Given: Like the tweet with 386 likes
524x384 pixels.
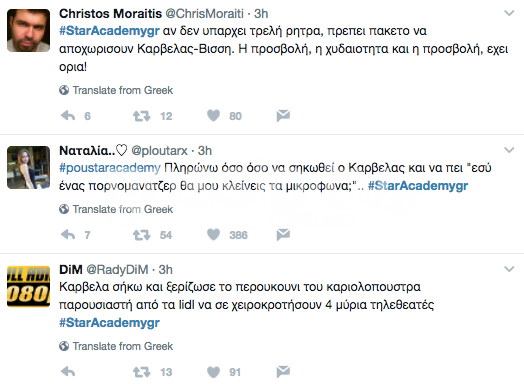Looking at the screenshot, I should 213,235.
